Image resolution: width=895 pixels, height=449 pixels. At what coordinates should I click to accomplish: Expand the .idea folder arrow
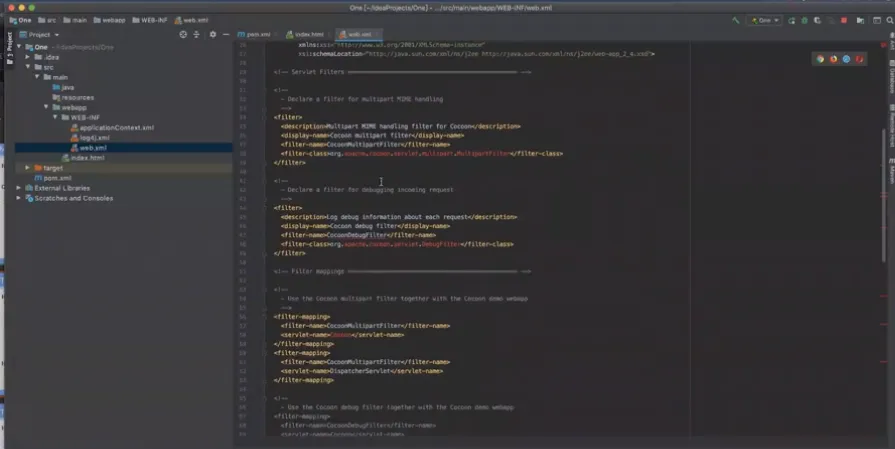coord(27,57)
